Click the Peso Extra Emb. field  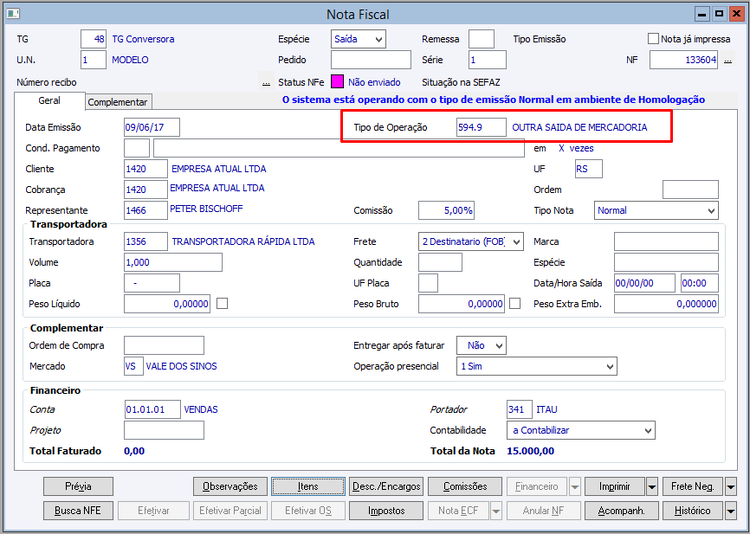[666, 304]
